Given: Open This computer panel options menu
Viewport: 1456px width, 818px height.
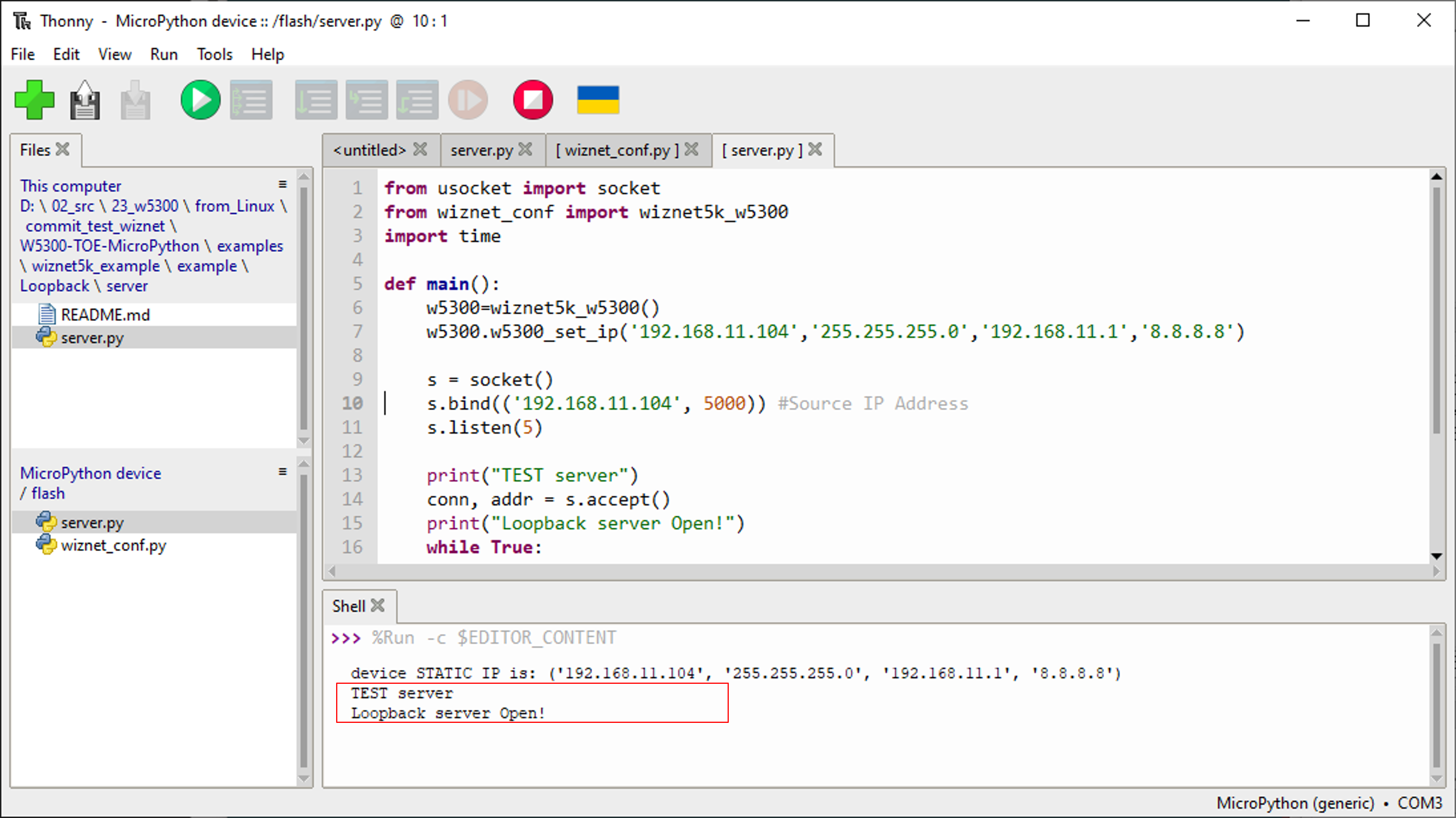Looking at the screenshot, I should coord(282,184).
